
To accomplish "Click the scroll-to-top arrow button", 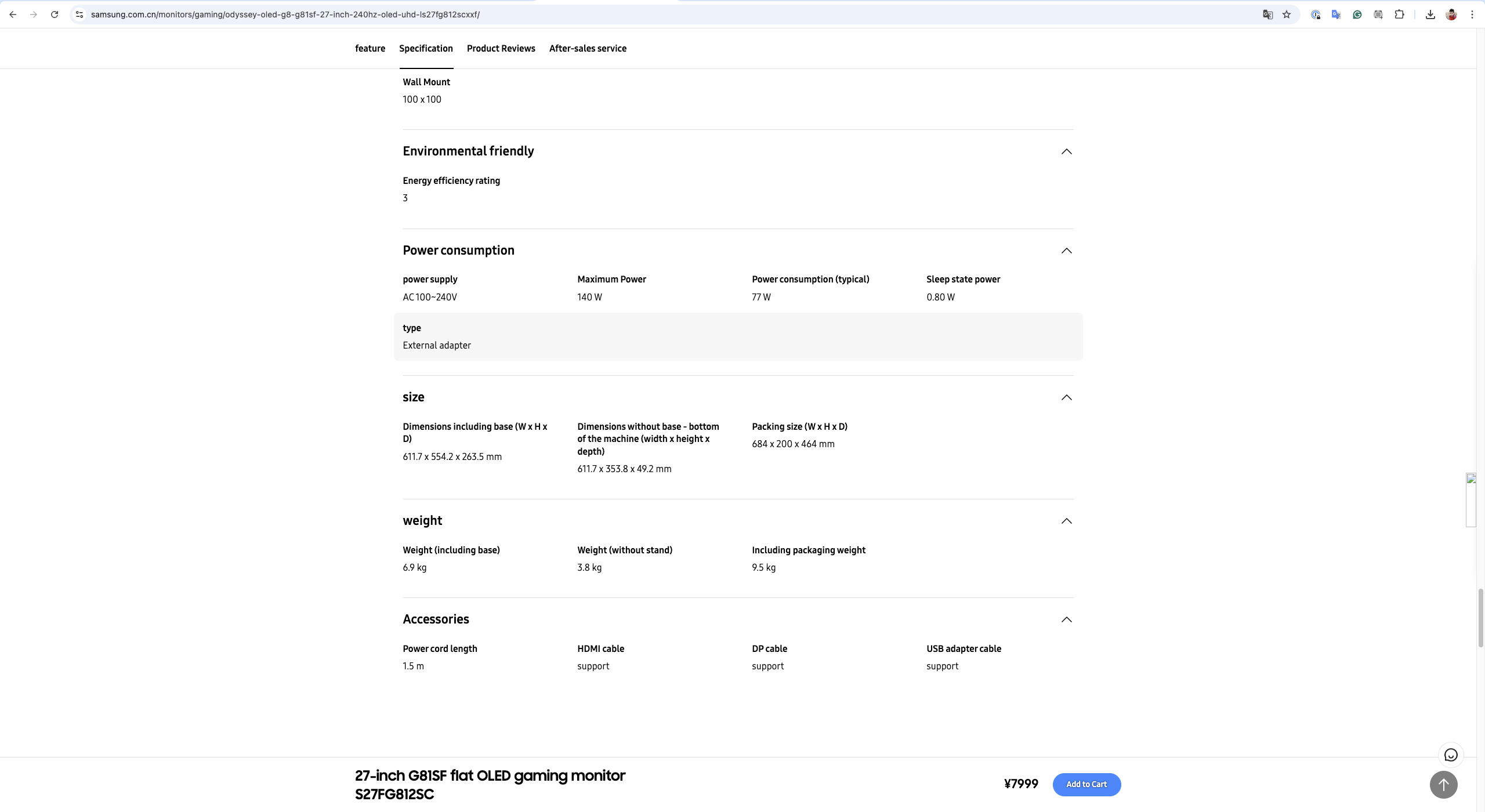I will (x=1443, y=785).
